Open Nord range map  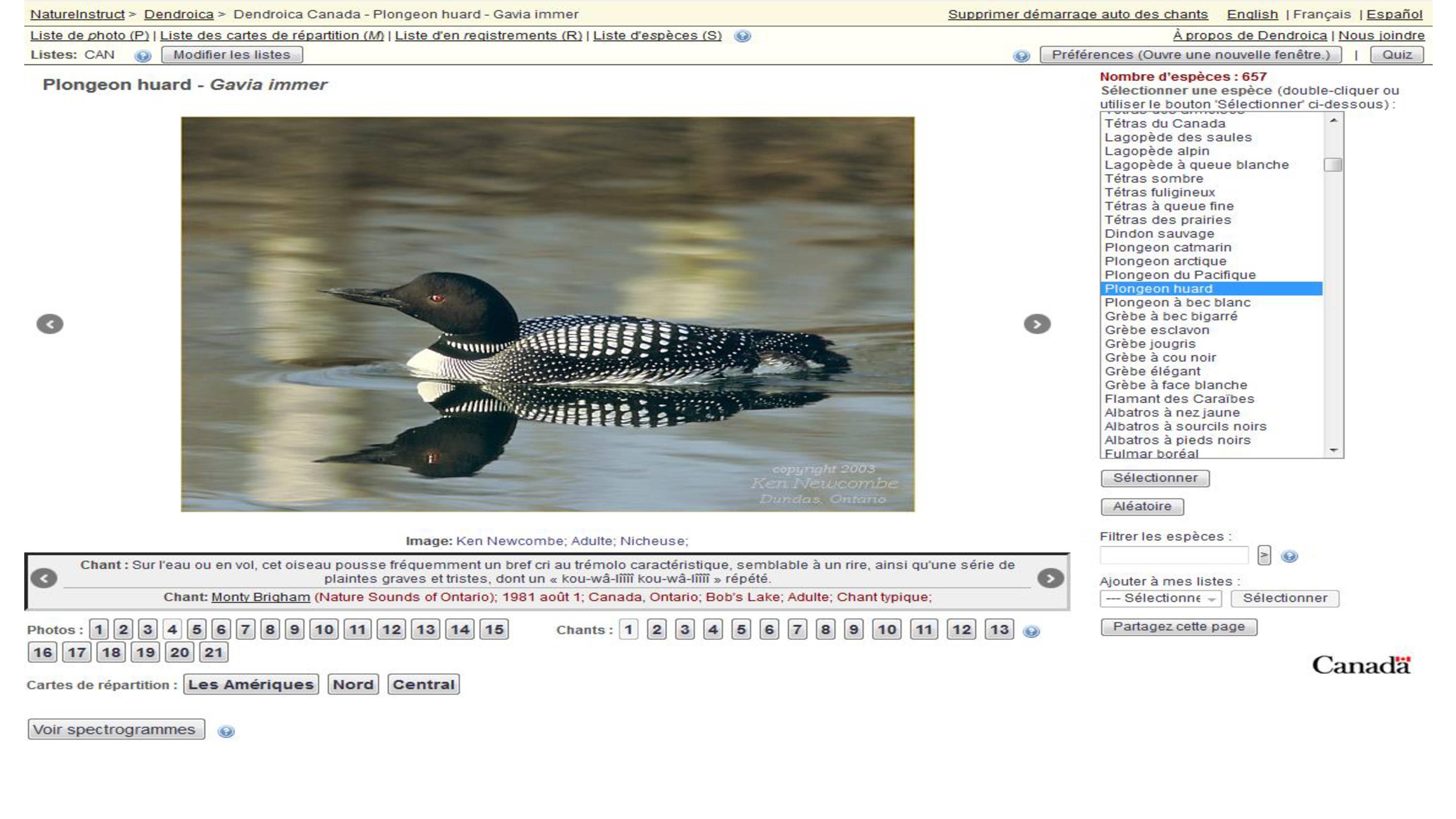coord(353,685)
